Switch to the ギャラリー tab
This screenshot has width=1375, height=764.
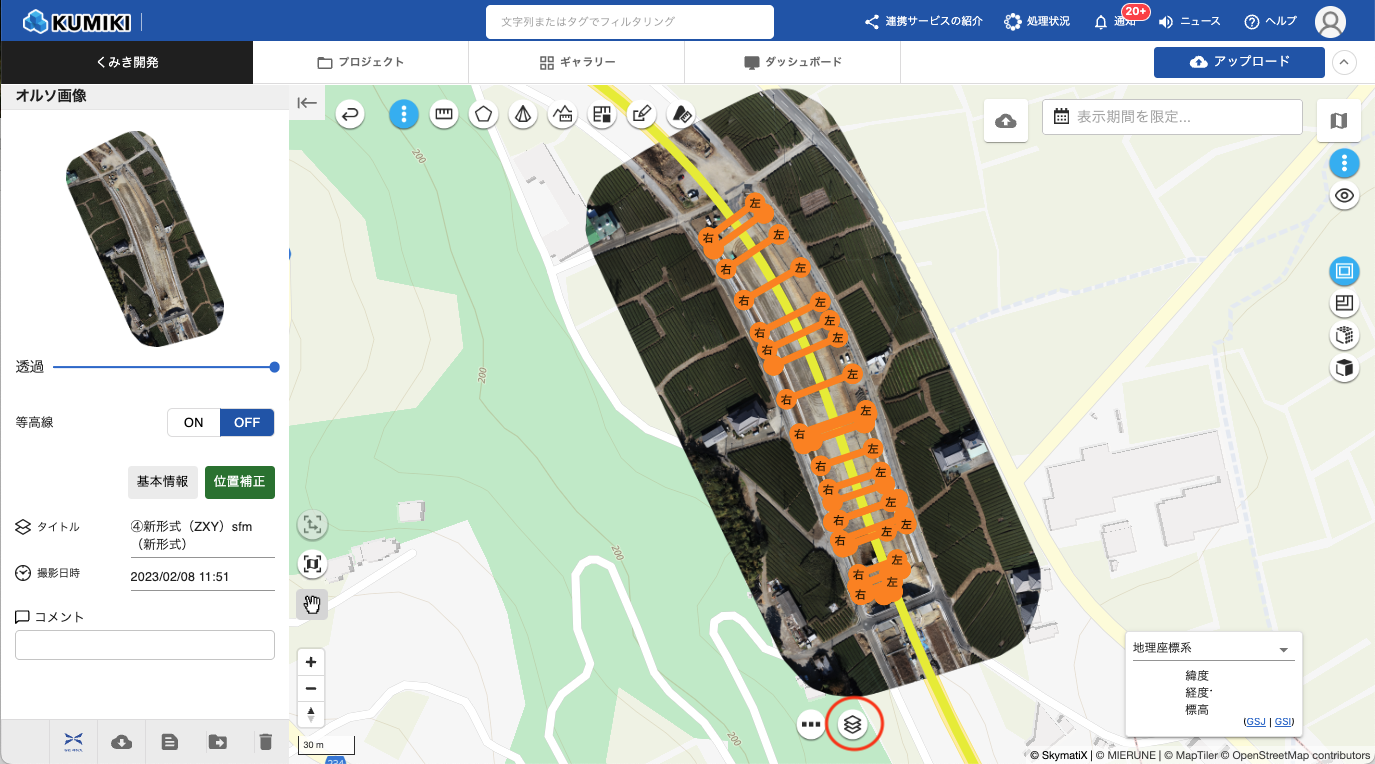[x=576, y=62]
